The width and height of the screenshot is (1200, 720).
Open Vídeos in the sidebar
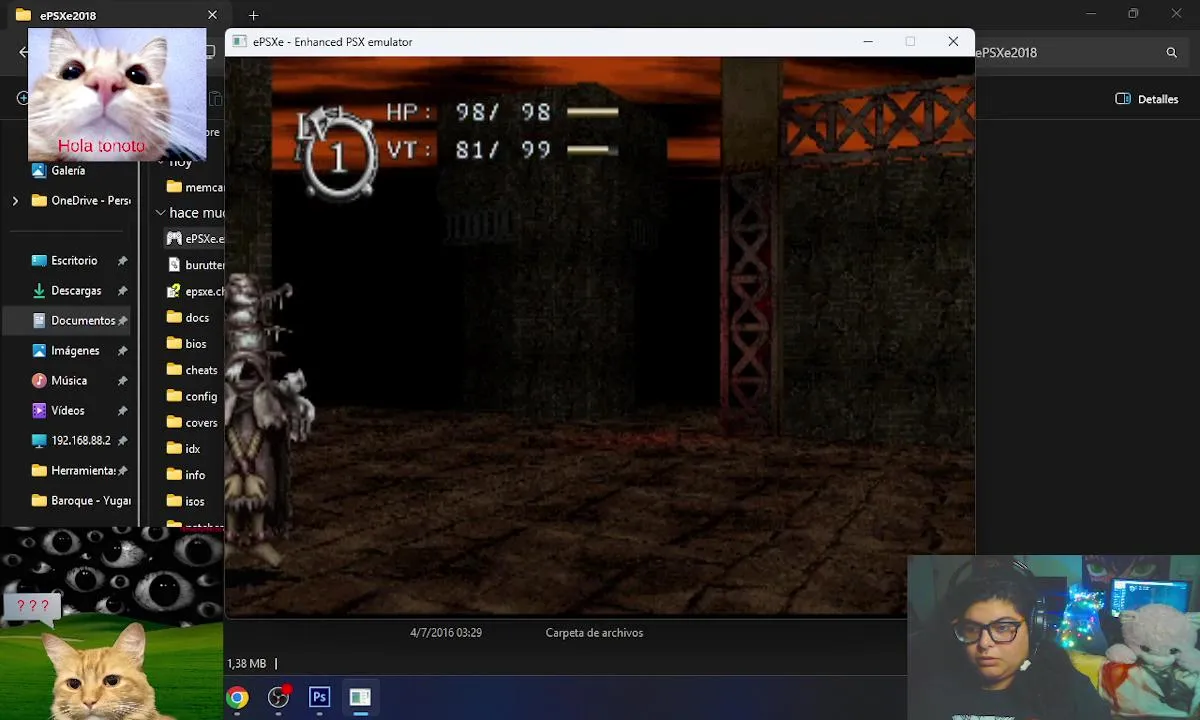(58, 410)
